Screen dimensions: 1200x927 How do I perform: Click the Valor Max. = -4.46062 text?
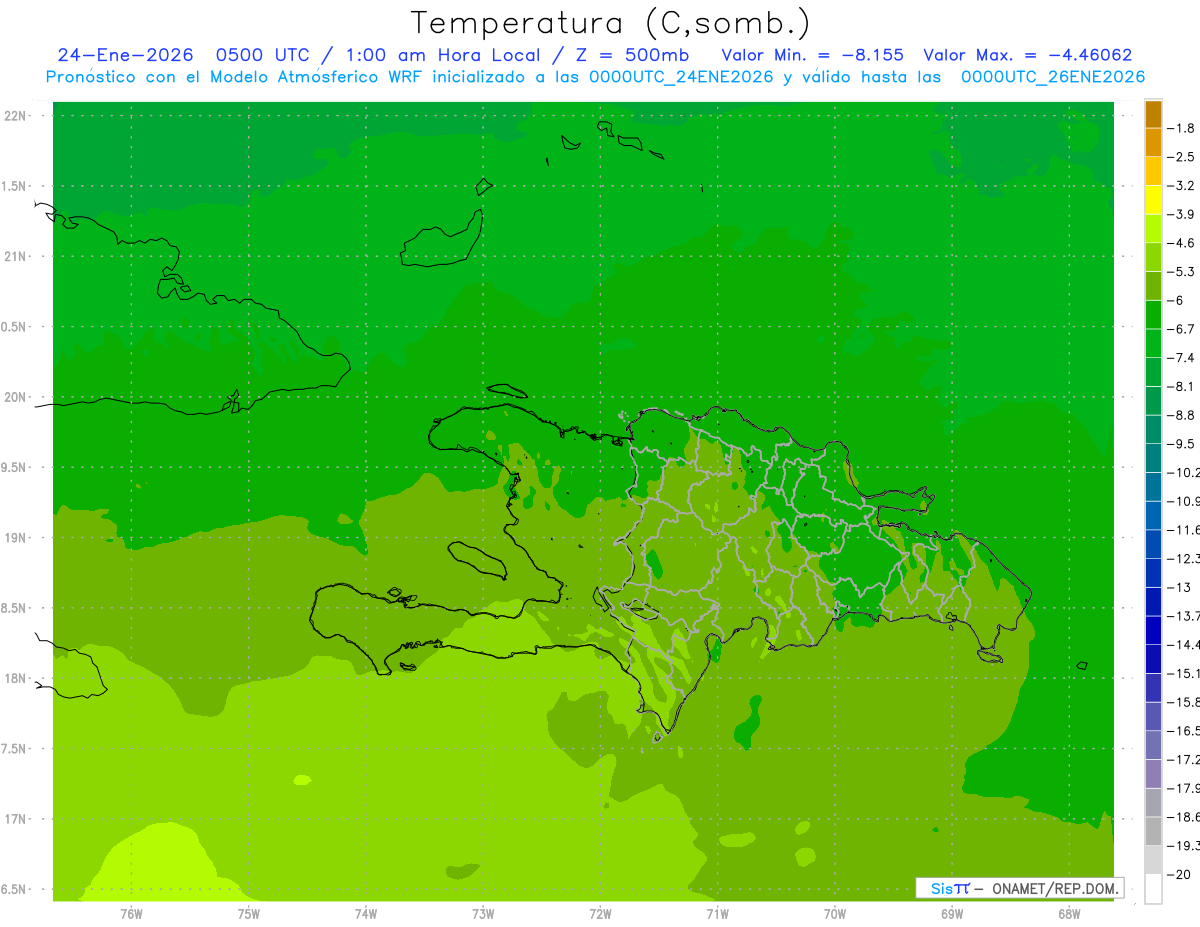coord(1028,55)
